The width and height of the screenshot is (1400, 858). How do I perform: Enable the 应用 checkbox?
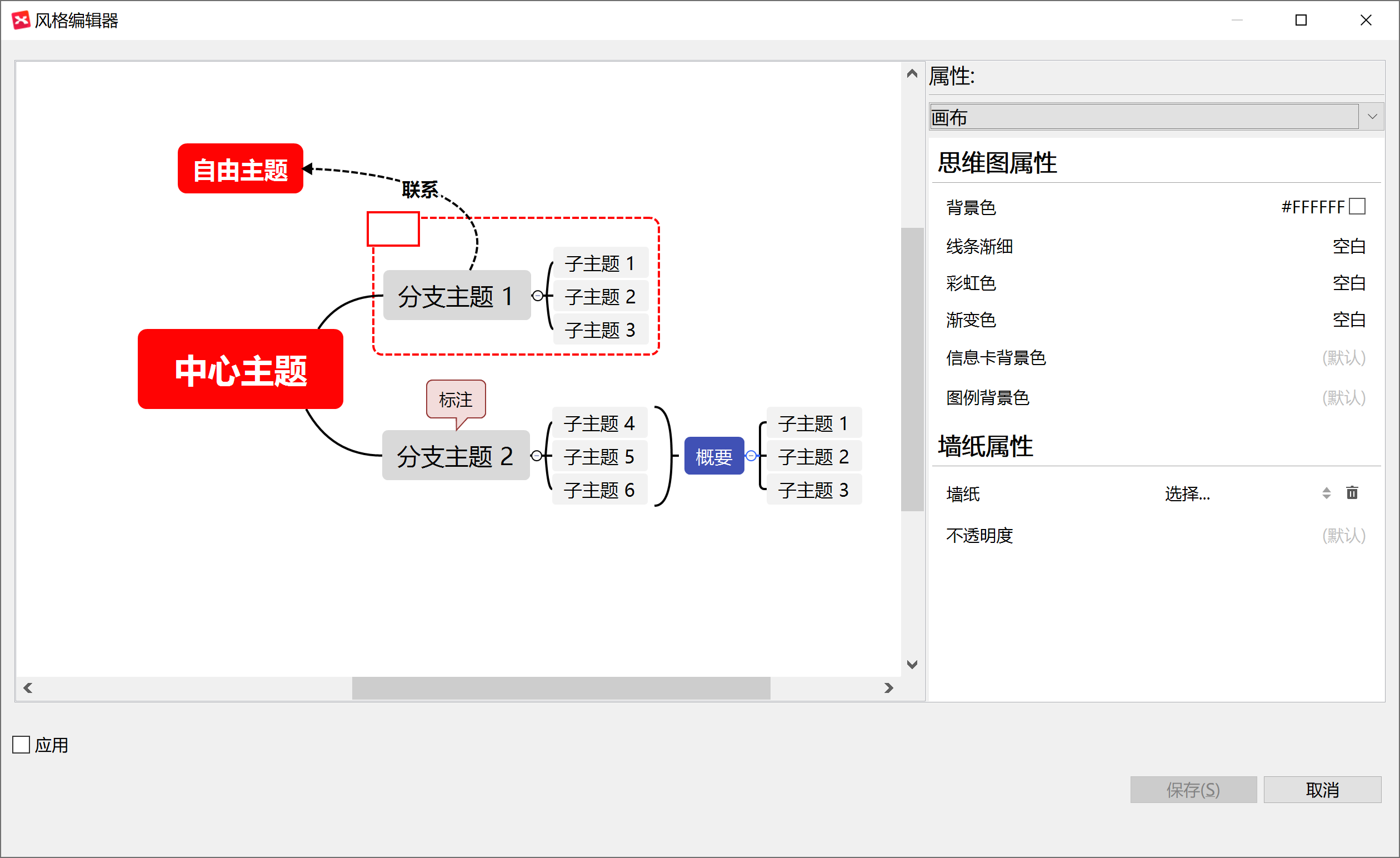(x=21, y=744)
